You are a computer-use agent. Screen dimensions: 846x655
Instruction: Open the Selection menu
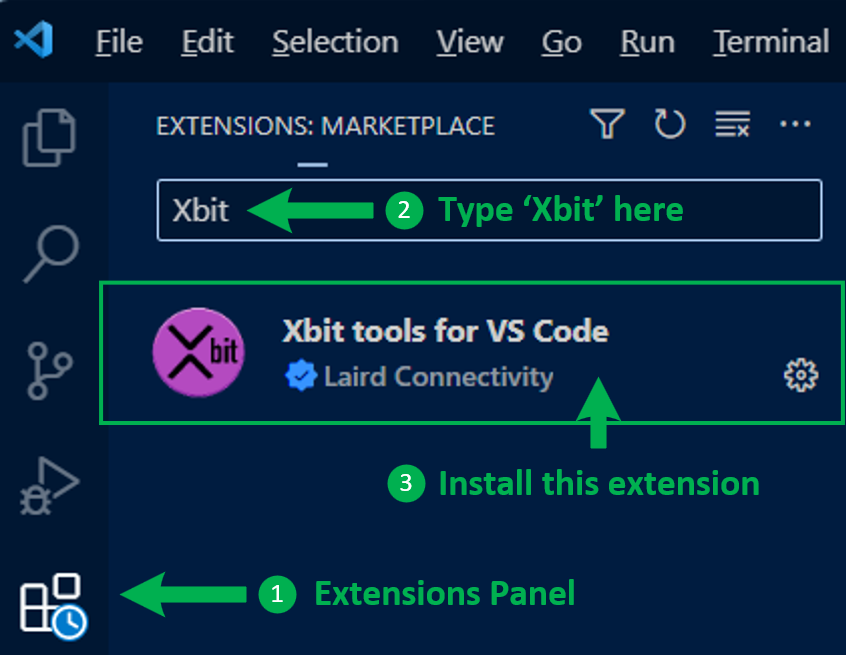pyautogui.click(x=335, y=42)
